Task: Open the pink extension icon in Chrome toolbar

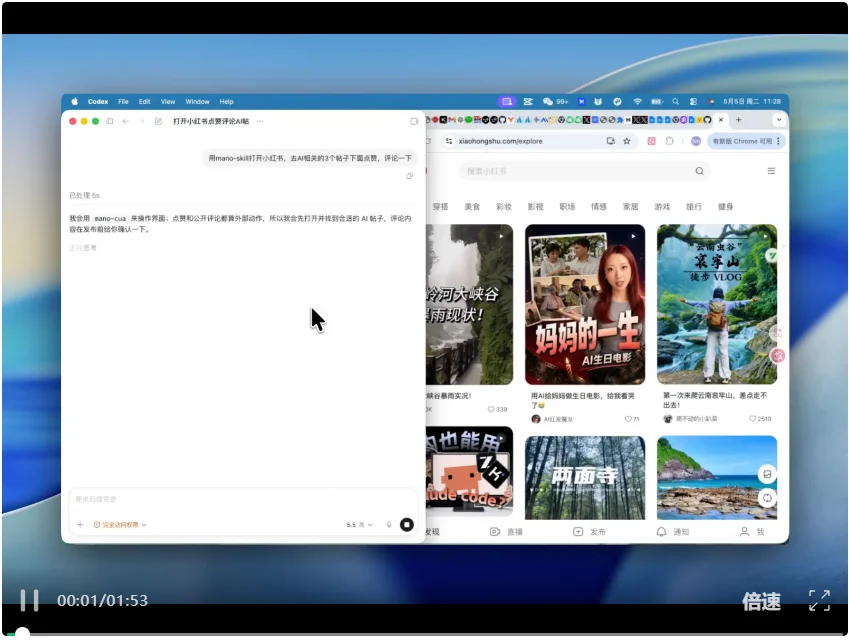Action: (651, 141)
